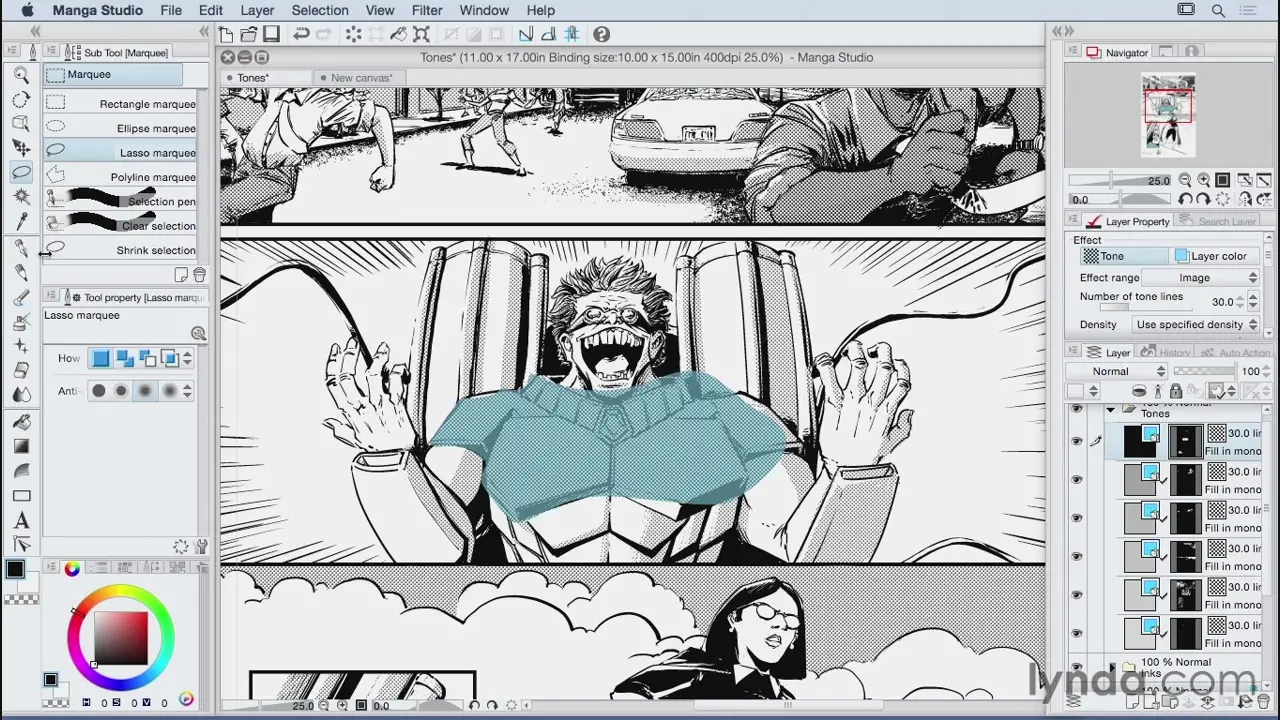The width and height of the screenshot is (1280, 720).
Task: Select the Eyedropper tool
Action: 21,221
